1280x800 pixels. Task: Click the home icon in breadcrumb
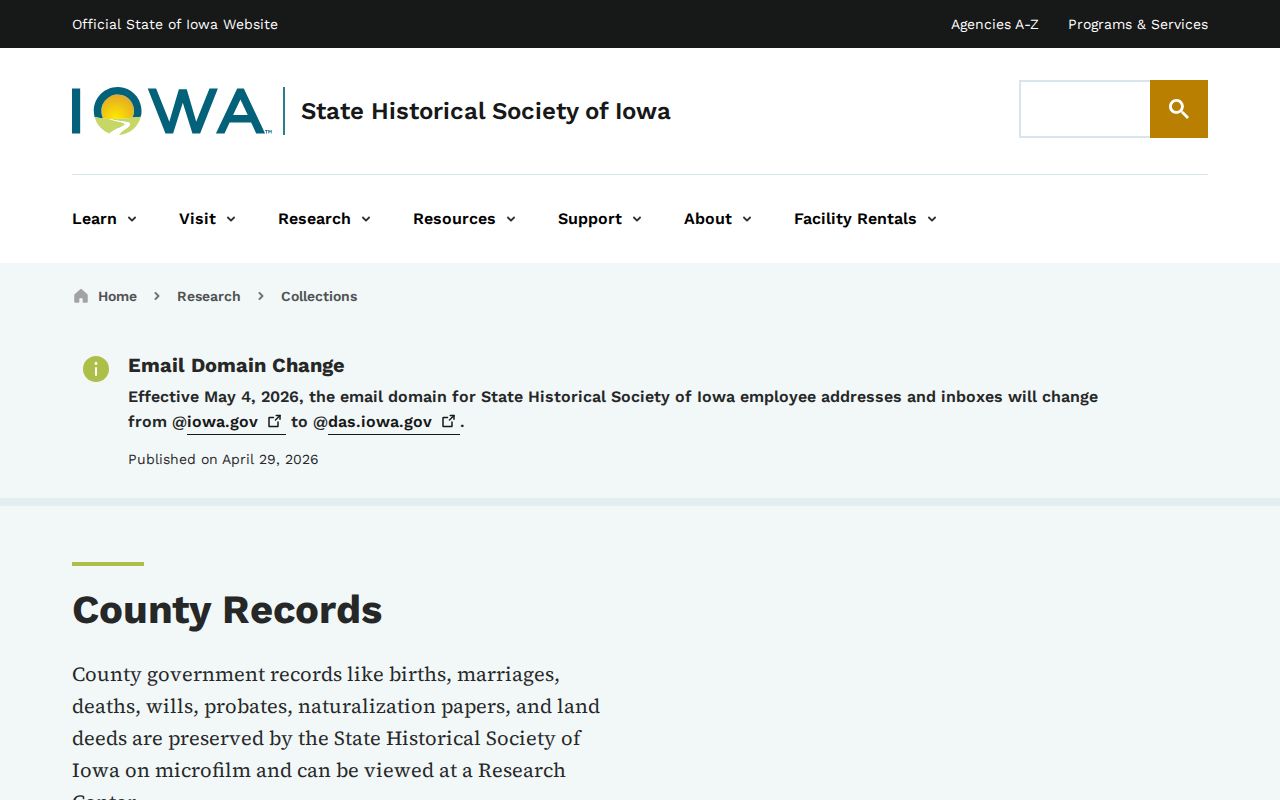(81, 296)
